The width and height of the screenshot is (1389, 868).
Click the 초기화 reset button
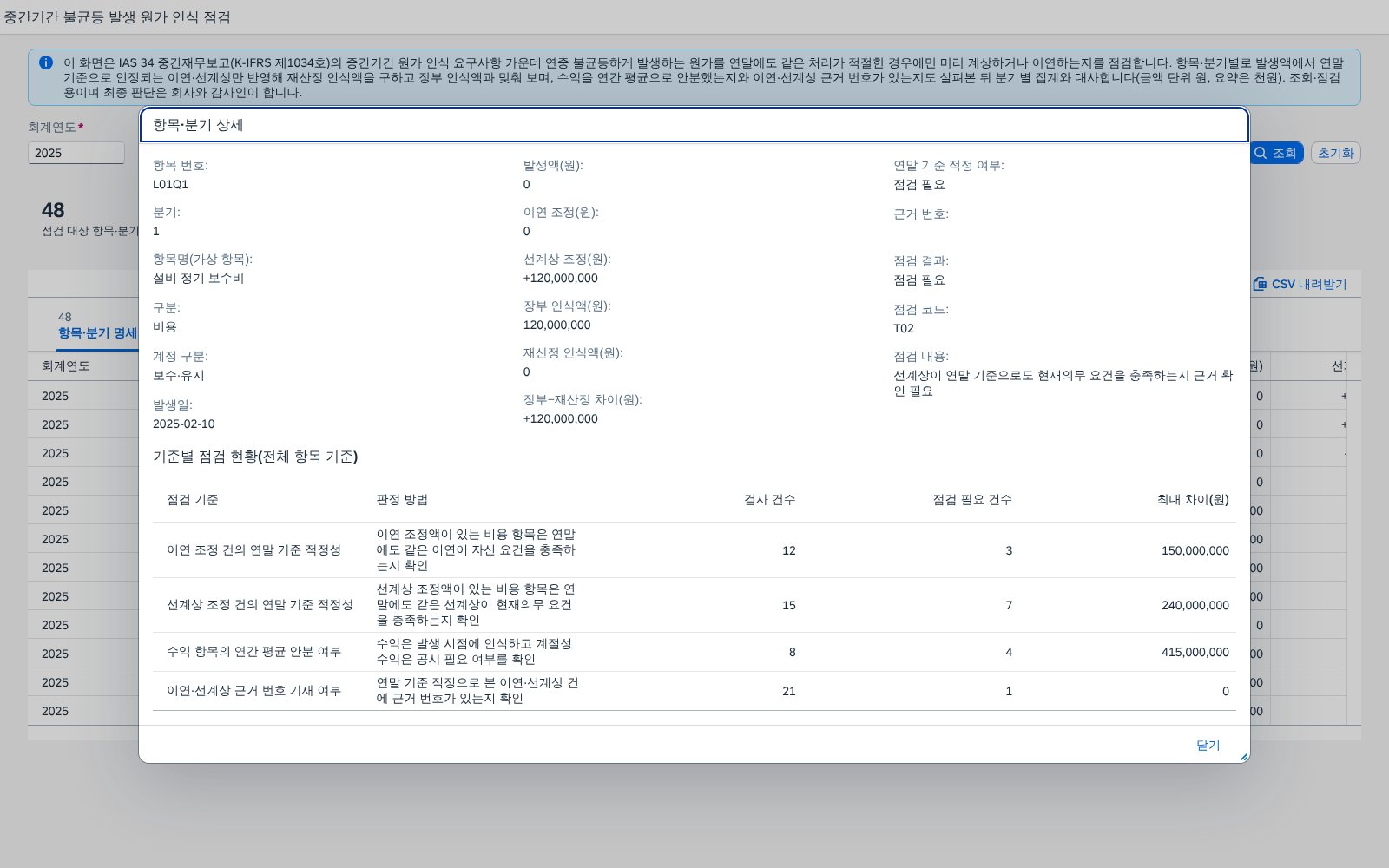[x=1335, y=153]
